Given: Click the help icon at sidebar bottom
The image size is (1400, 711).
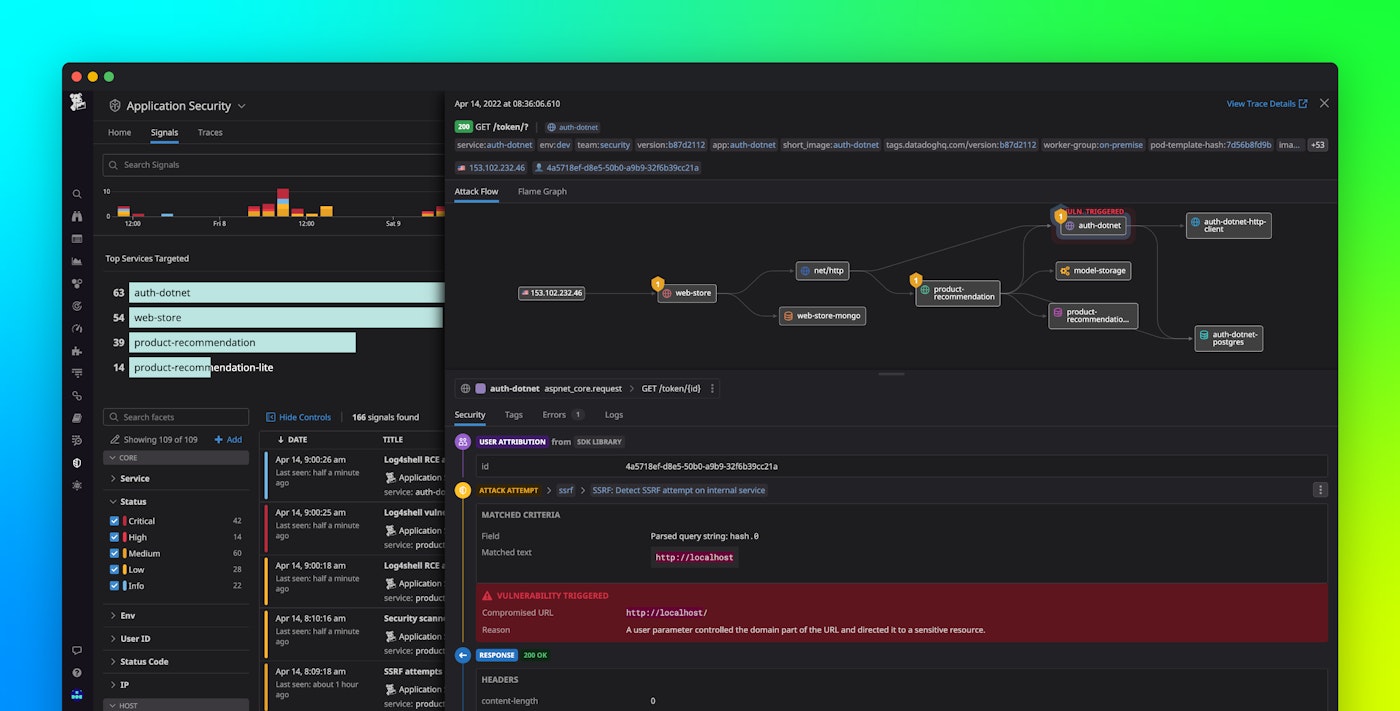Looking at the screenshot, I should click(x=76, y=672).
